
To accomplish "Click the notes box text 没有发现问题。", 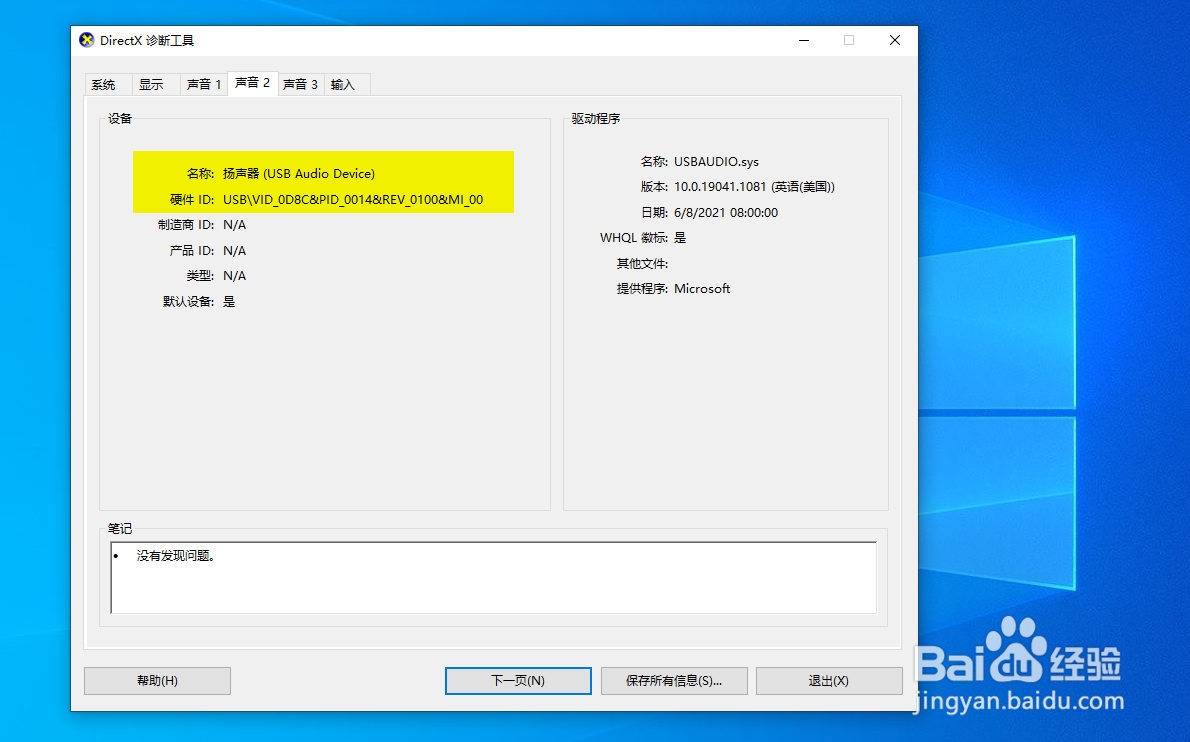I will 176,556.
